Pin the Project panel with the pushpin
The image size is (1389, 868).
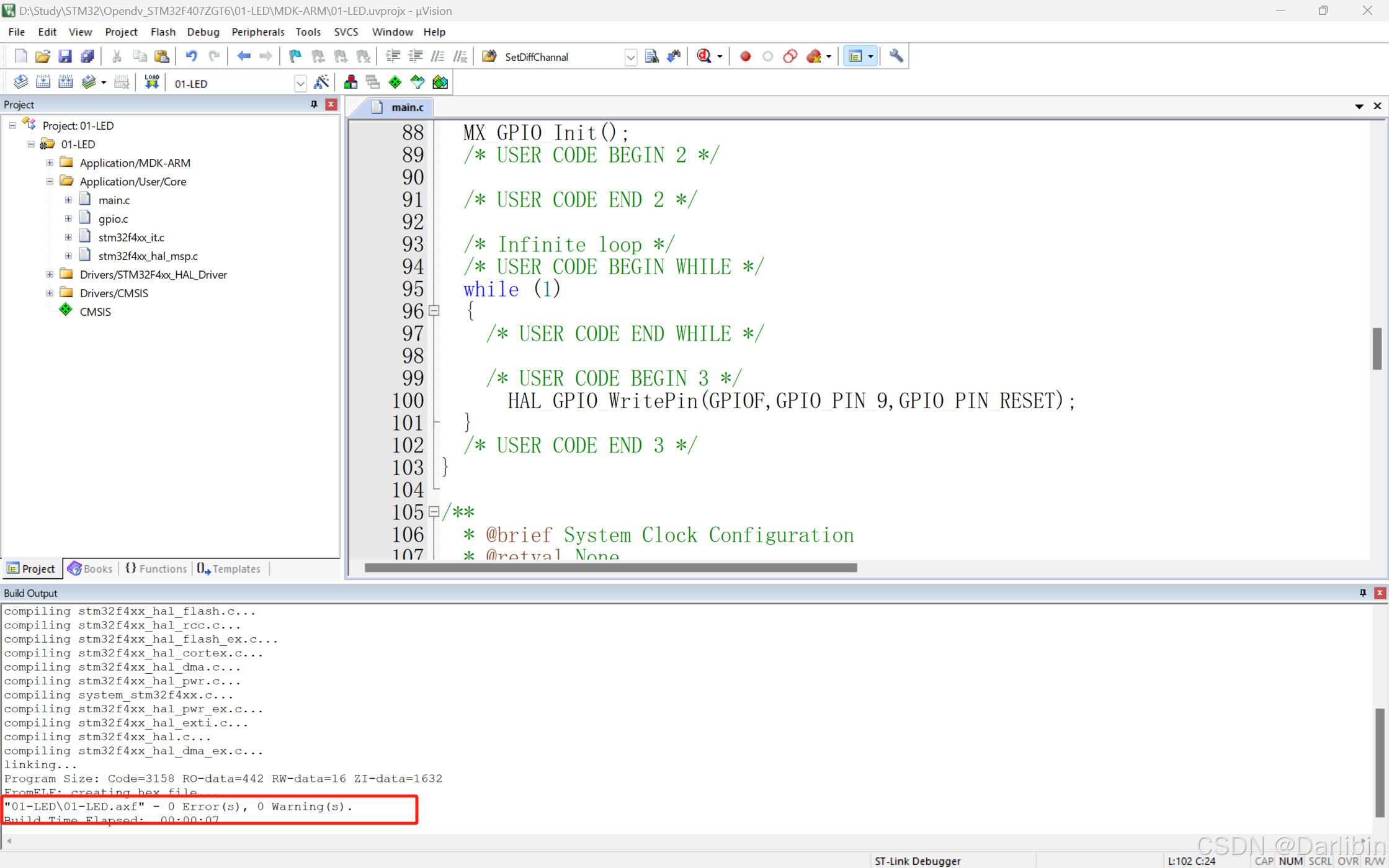(314, 104)
